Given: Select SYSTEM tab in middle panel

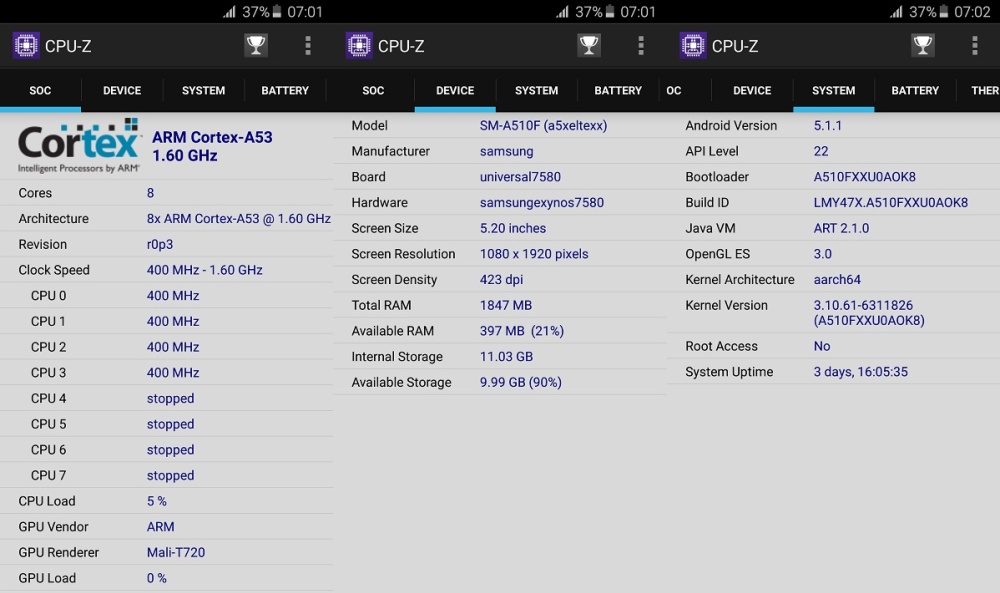Looking at the screenshot, I should pos(536,91).
